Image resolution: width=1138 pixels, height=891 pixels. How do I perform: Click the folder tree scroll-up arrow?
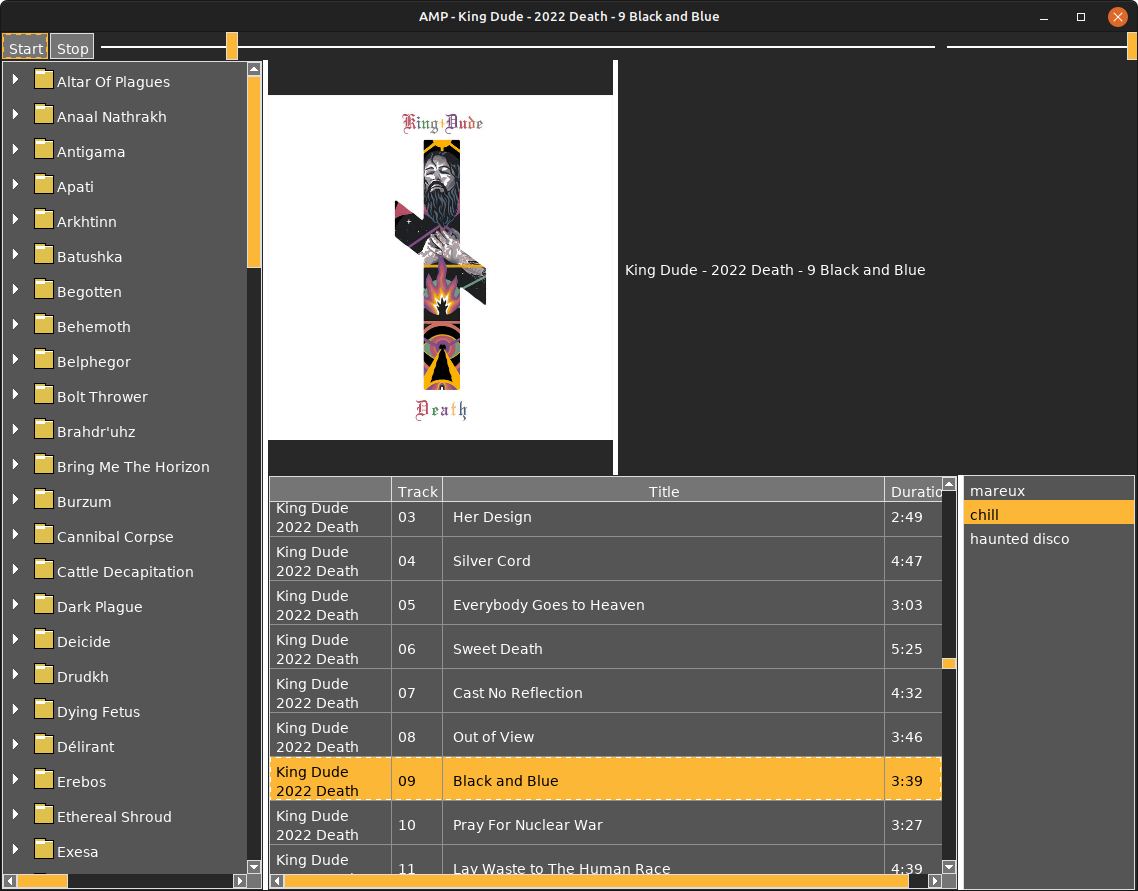point(254,69)
